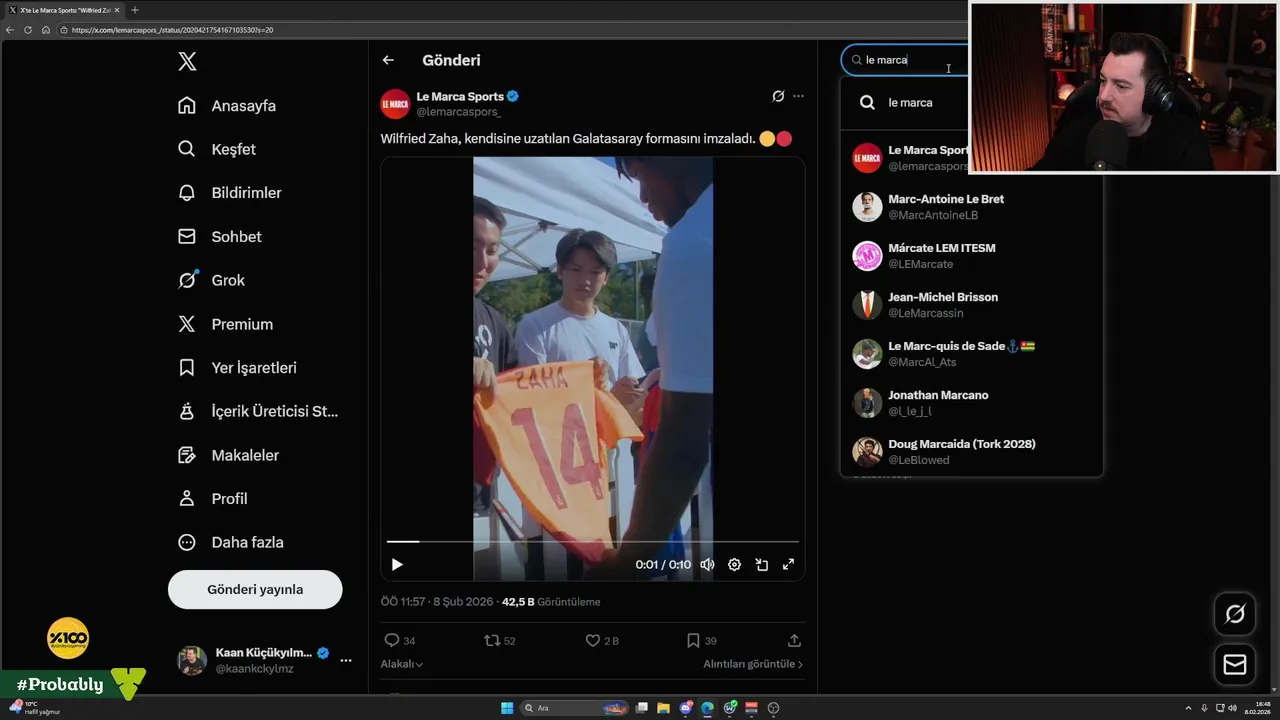Click the video progress bar
The image size is (1280, 720).
(x=592, y=541)
